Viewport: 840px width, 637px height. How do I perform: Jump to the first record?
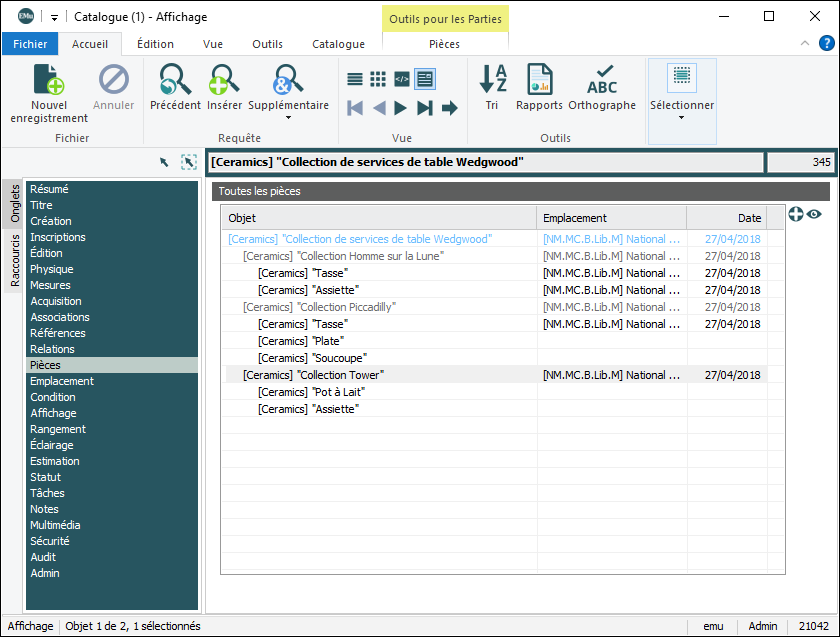click(x=355, y=108)
